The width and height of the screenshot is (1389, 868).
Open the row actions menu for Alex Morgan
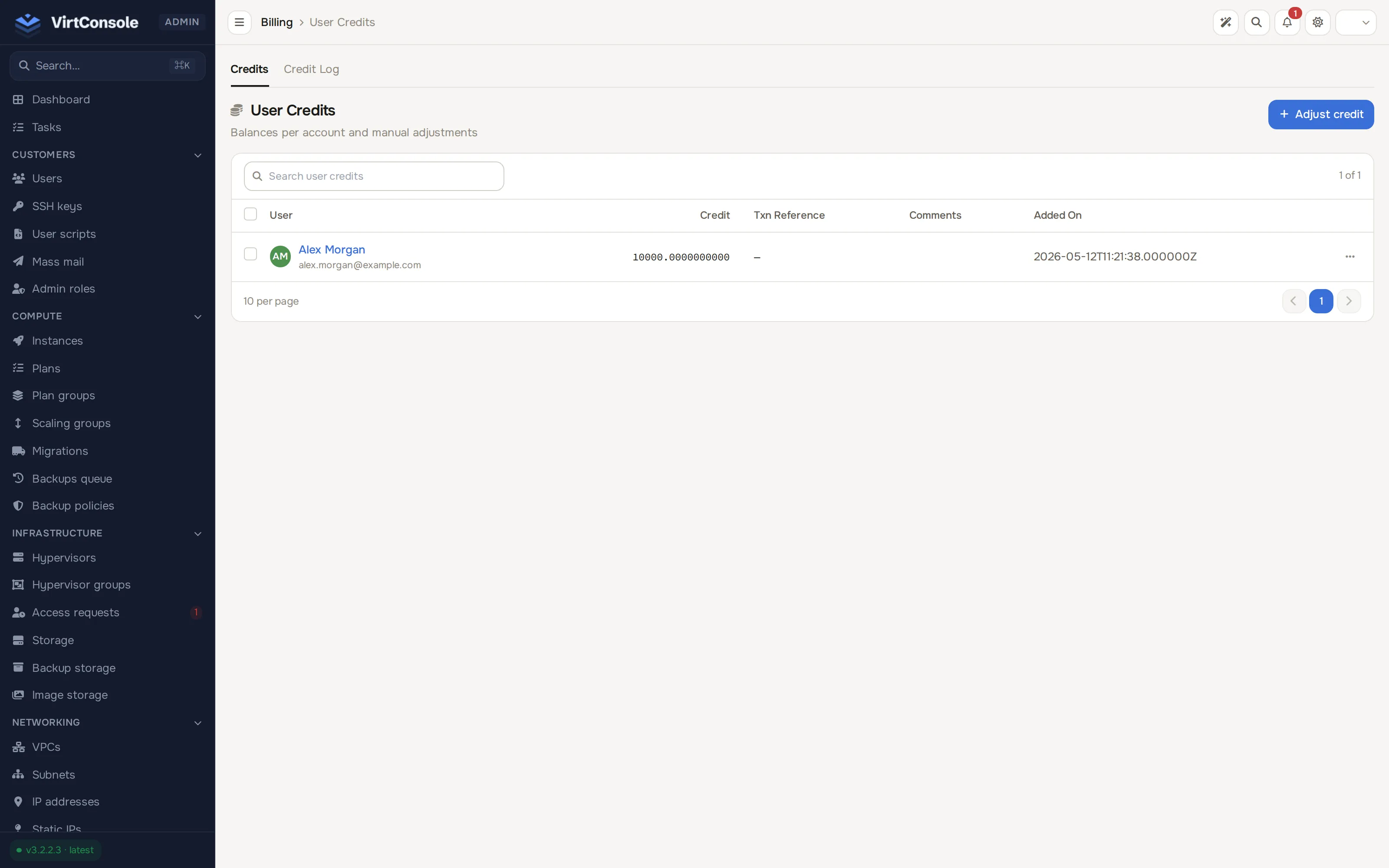(x=1350, y=256)
